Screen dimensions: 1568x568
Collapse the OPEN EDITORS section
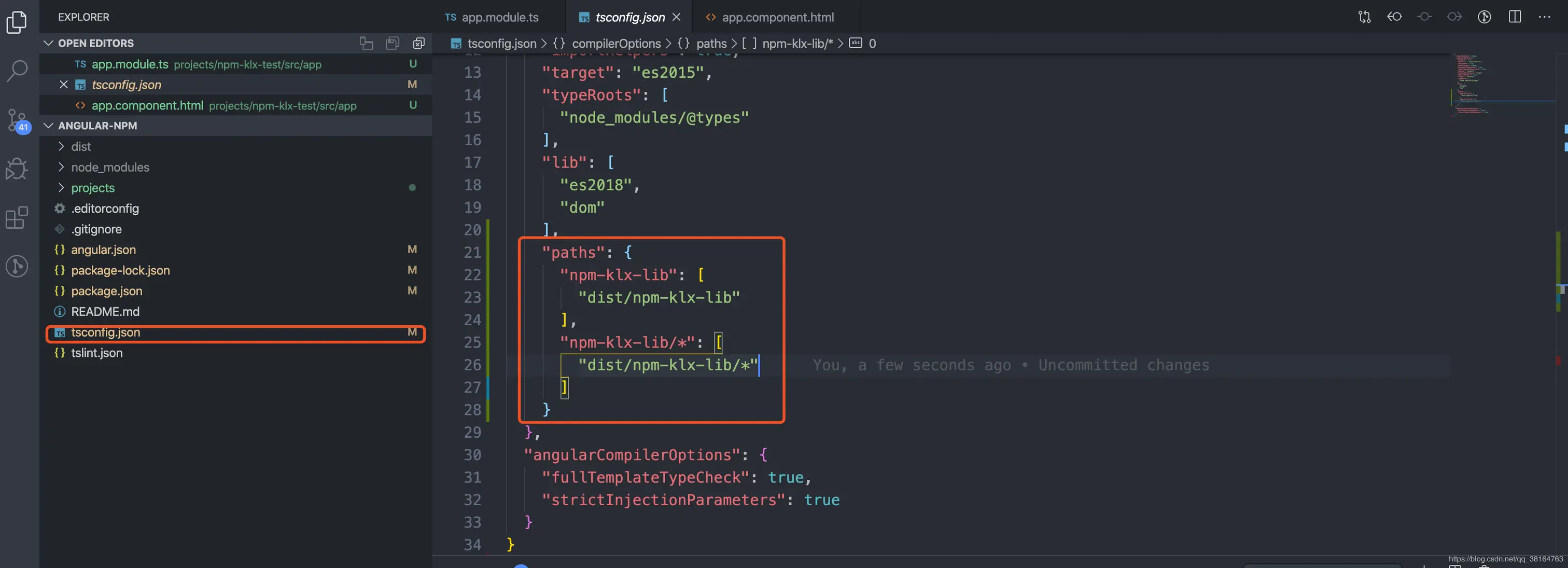(x=49, y=43)
